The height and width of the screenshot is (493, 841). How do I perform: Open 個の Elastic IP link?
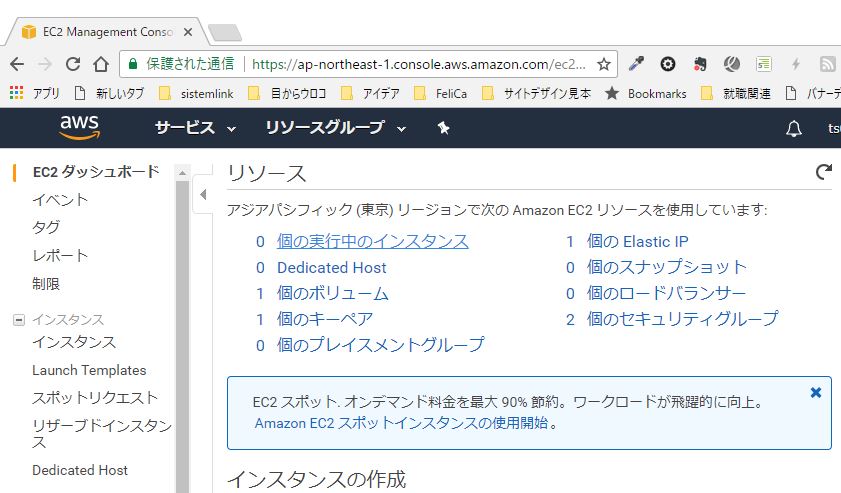[638, 241]
